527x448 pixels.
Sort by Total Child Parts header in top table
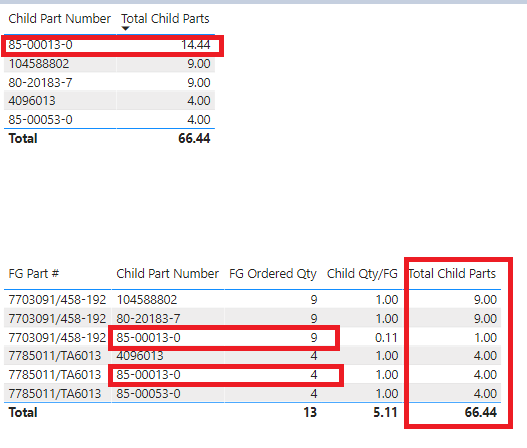165,18
